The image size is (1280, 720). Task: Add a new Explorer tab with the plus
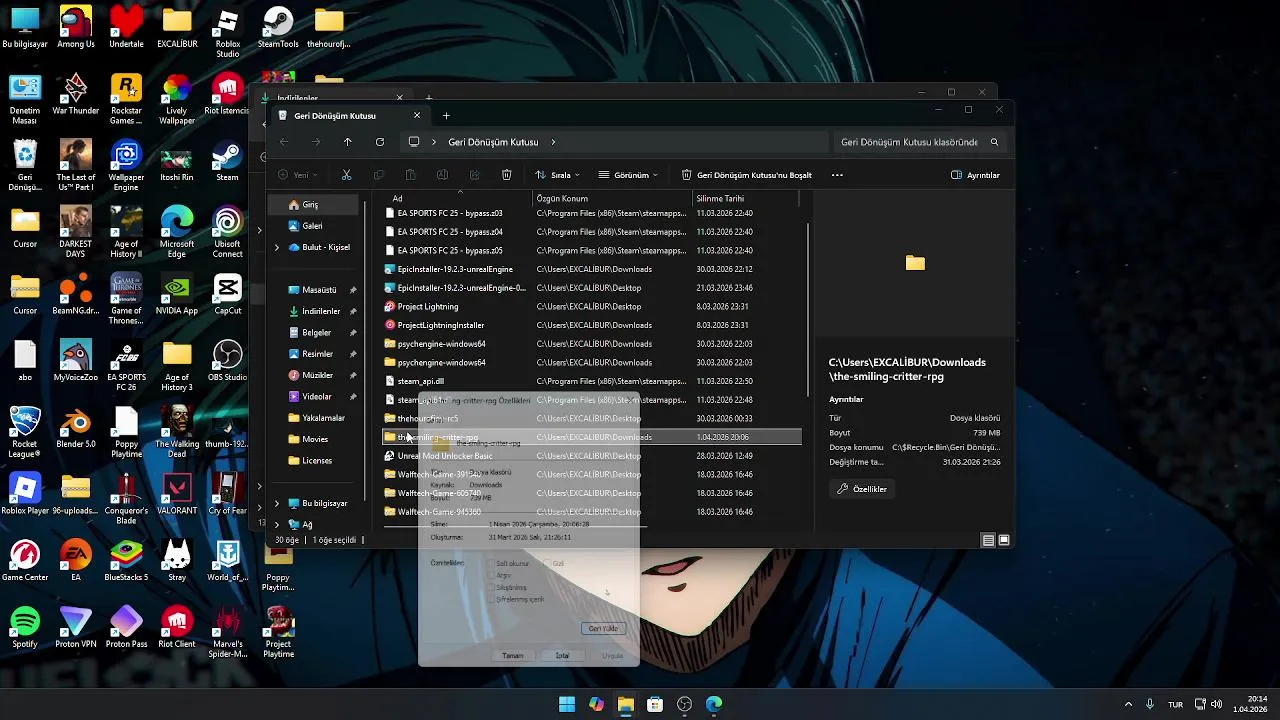(x=446, y=116)
